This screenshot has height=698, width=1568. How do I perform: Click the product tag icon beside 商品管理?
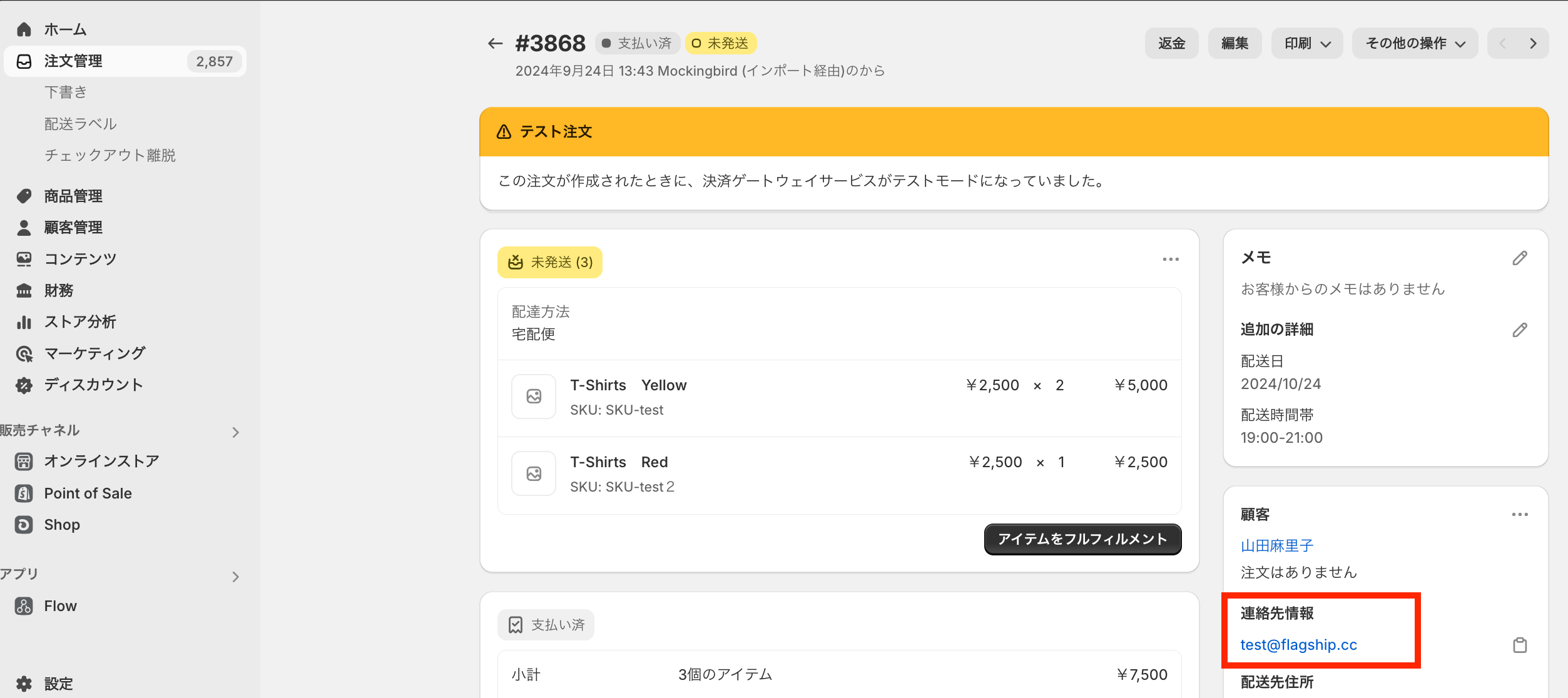click(24, 196)
